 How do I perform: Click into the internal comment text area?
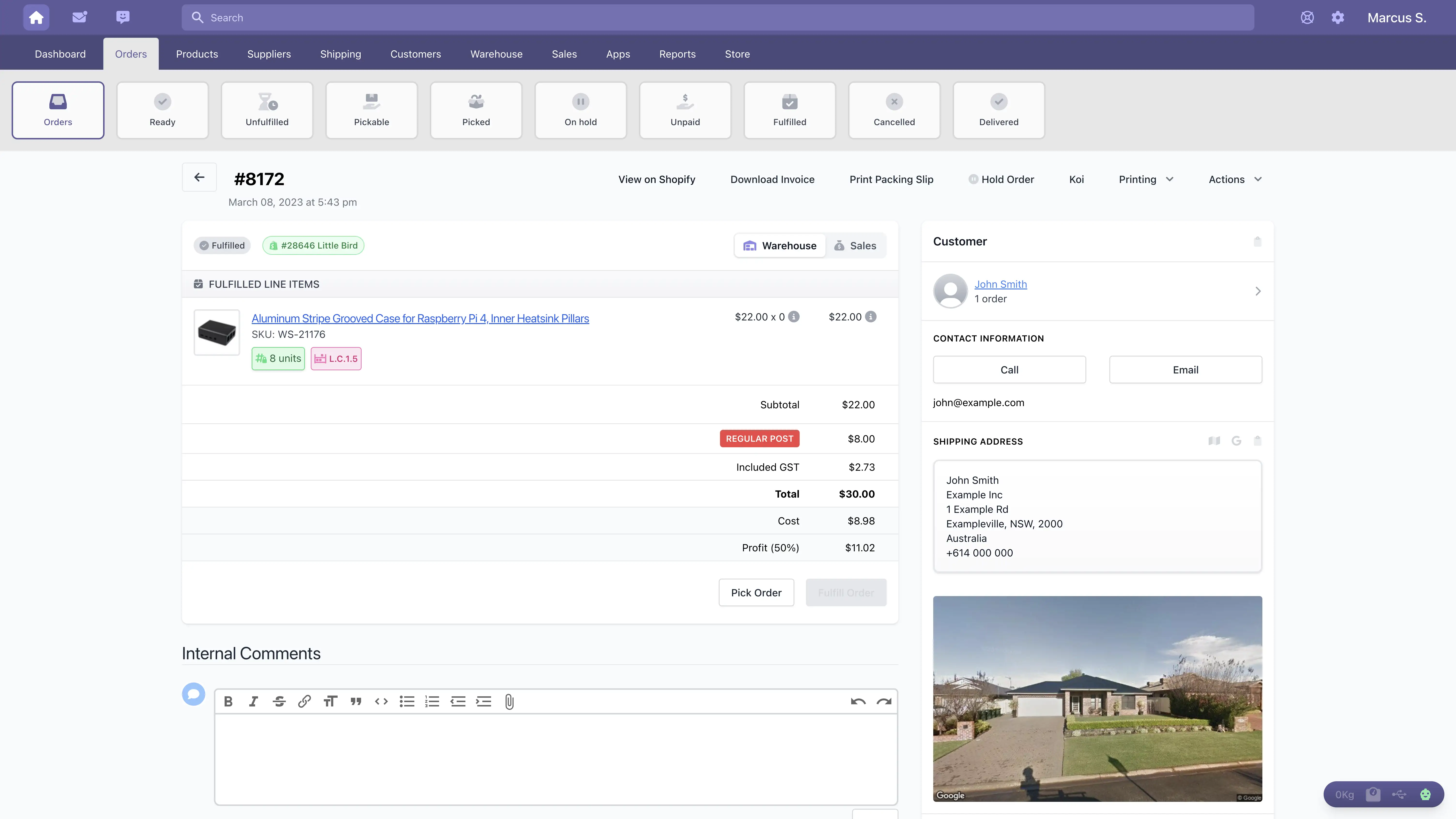(556, 759)
